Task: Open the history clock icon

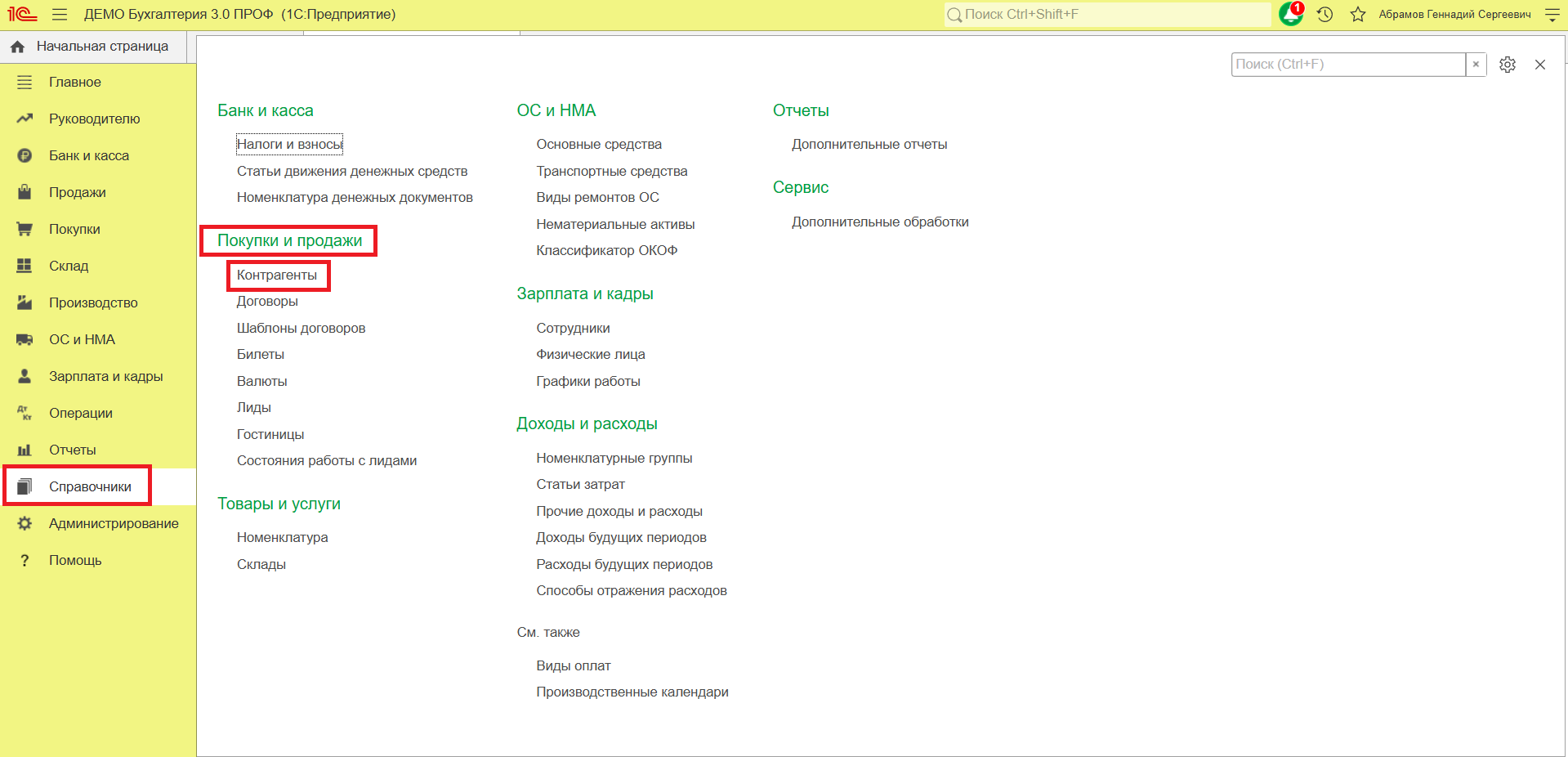Action: [1325, 15]
